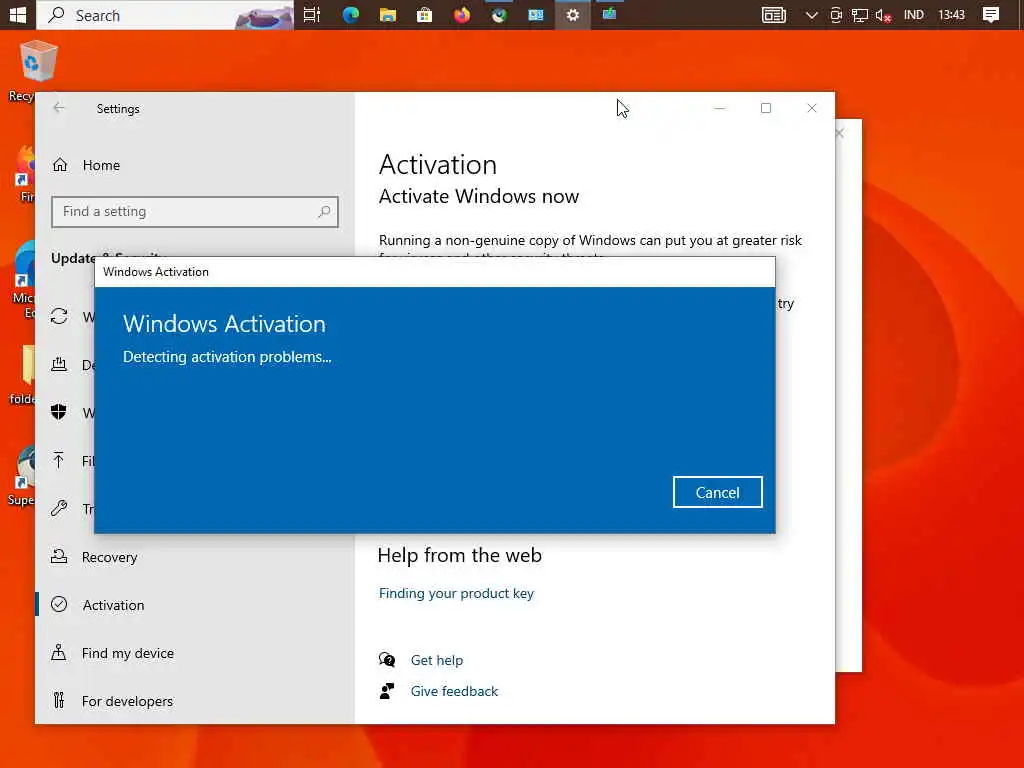Click the Windows Security shield icon
This screenshot has height=768, width=1024.
[59, 411]
